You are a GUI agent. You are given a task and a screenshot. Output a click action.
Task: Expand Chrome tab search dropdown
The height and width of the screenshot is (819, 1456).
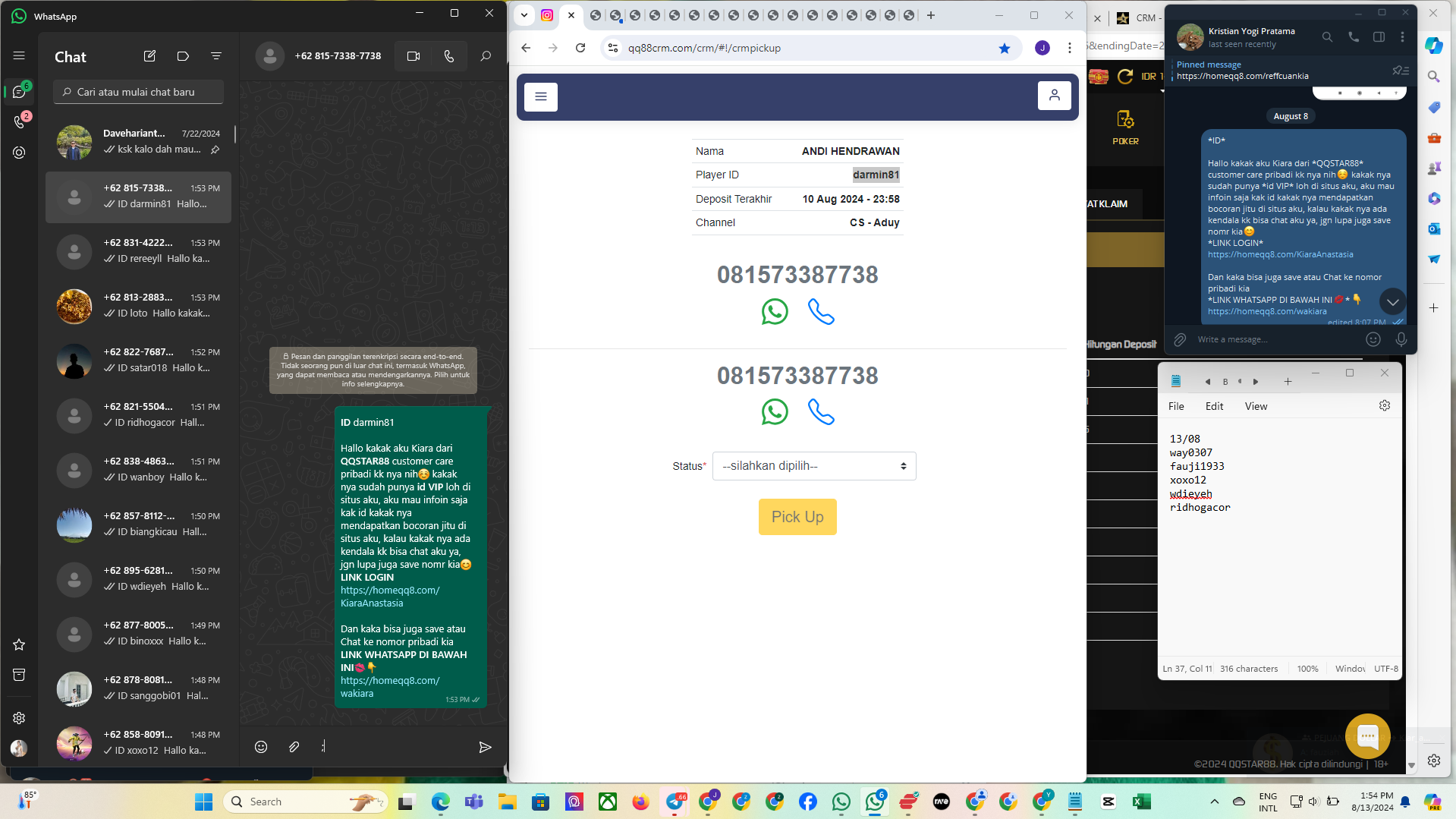pos(524,15)
